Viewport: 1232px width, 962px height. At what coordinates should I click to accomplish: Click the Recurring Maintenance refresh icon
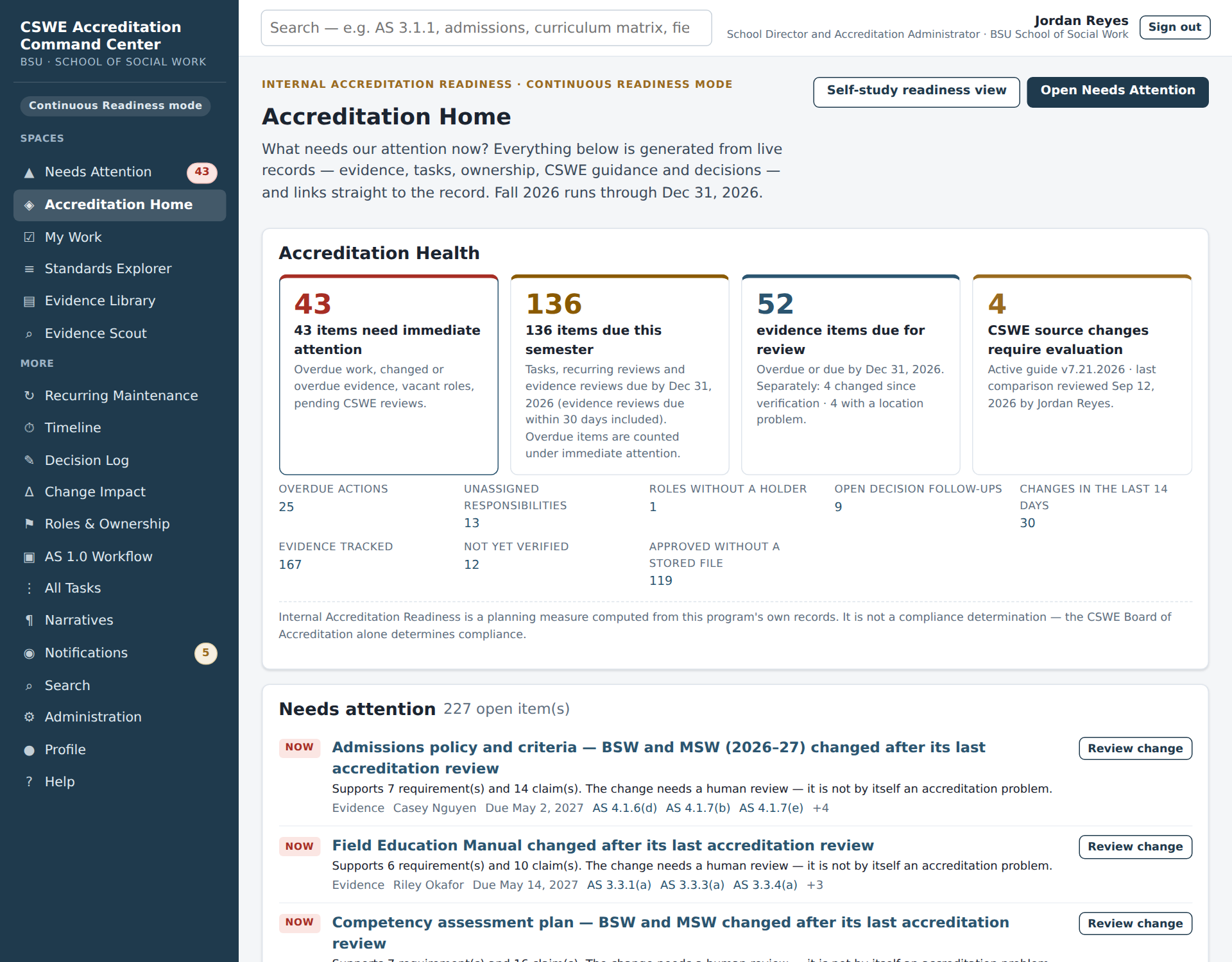coord(29,396)
